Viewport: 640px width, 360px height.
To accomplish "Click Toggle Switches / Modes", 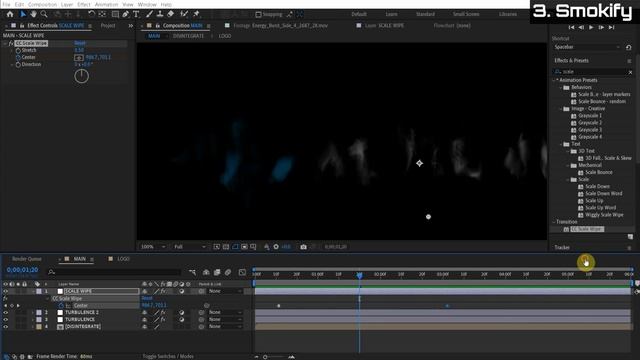I will (x=168, y=356).
